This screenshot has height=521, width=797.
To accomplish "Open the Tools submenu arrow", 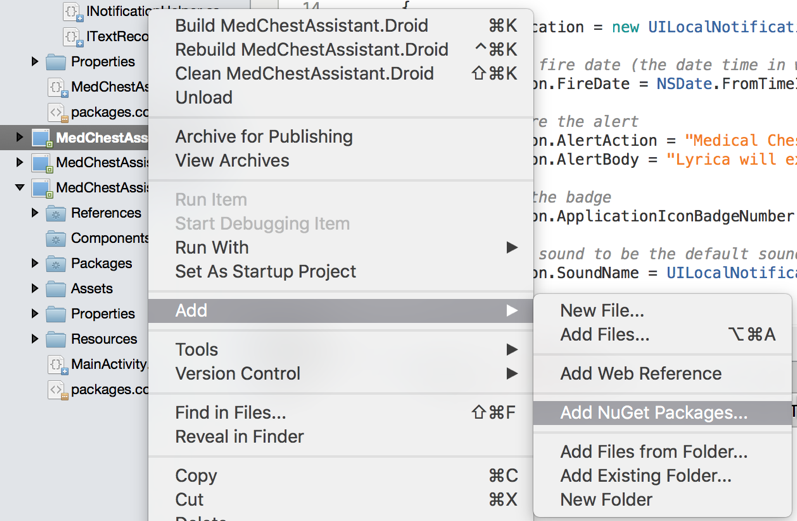I will 512,349.
